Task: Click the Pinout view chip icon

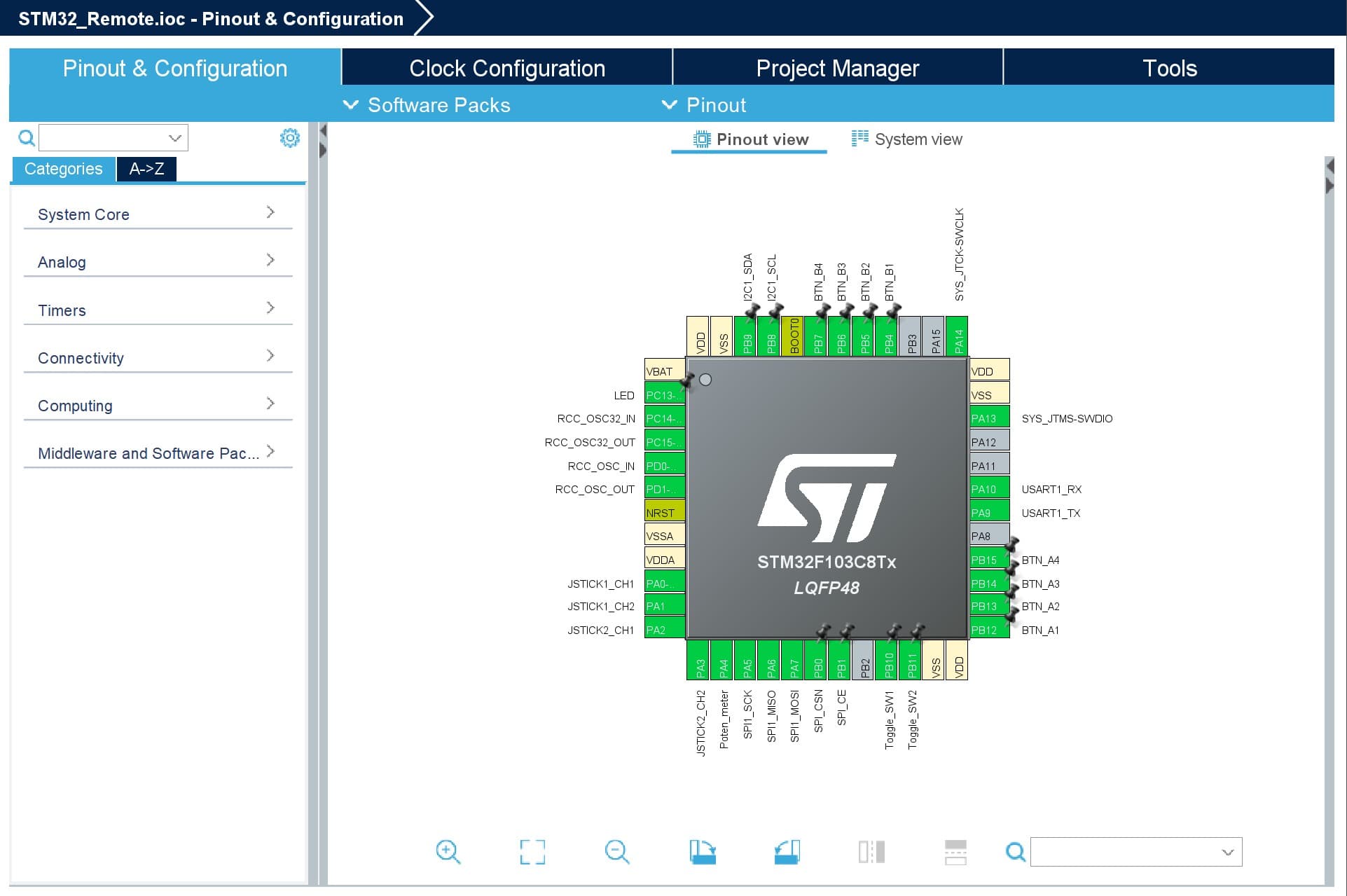Action: pyautogui.click(x=701, y=139)
